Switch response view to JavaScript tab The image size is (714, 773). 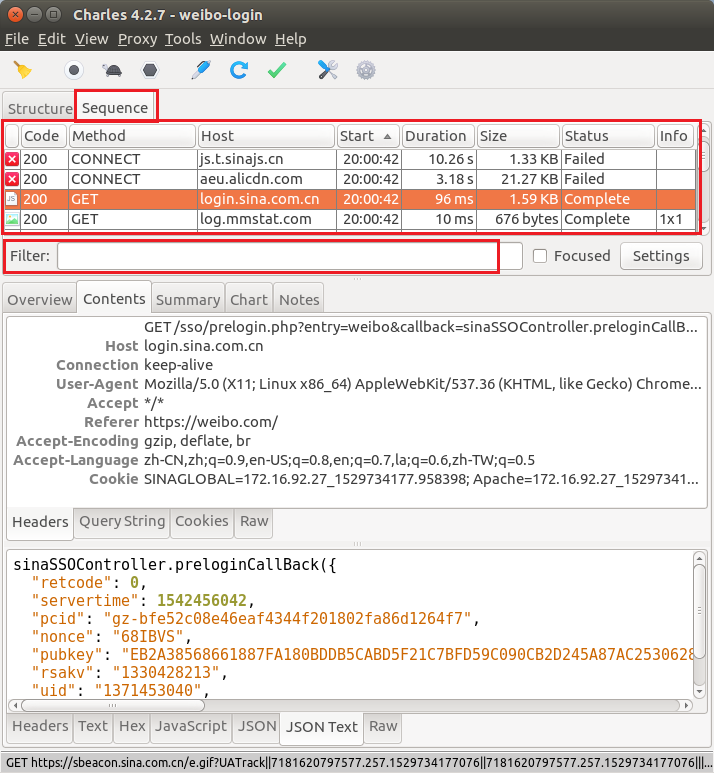191,726
